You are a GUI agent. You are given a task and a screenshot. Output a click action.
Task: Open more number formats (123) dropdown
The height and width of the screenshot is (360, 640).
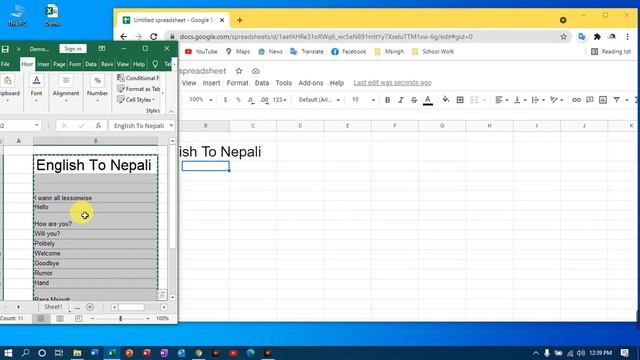280,100
